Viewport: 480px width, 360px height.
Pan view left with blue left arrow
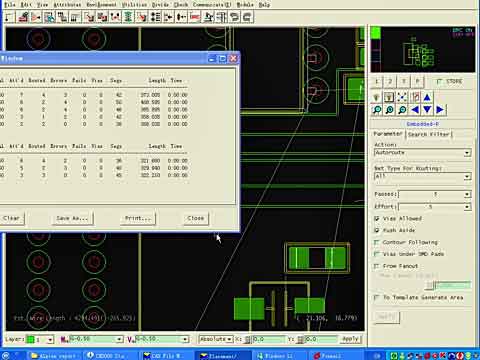coord(415,110)
